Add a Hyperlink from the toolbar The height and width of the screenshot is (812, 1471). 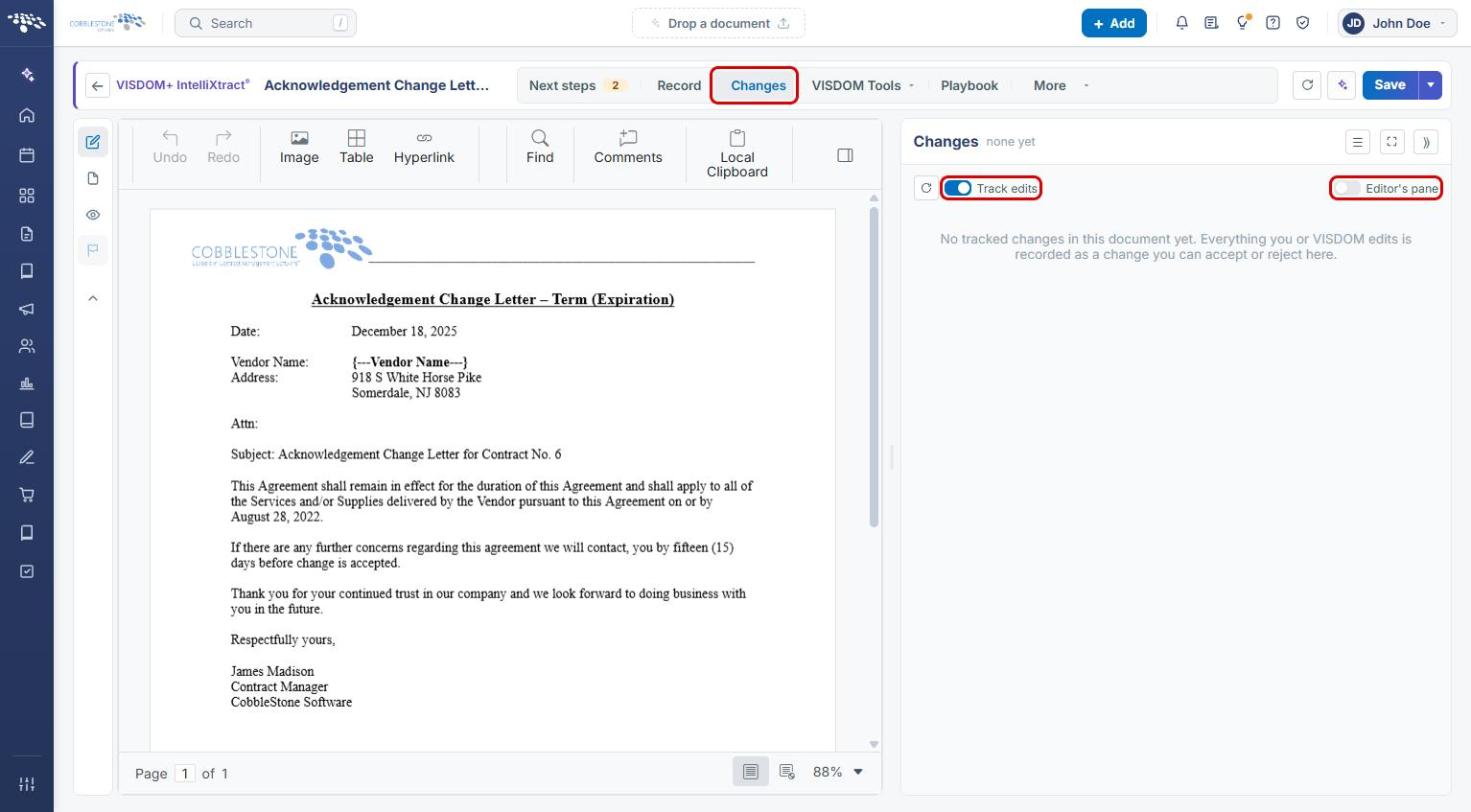[424, 147]
